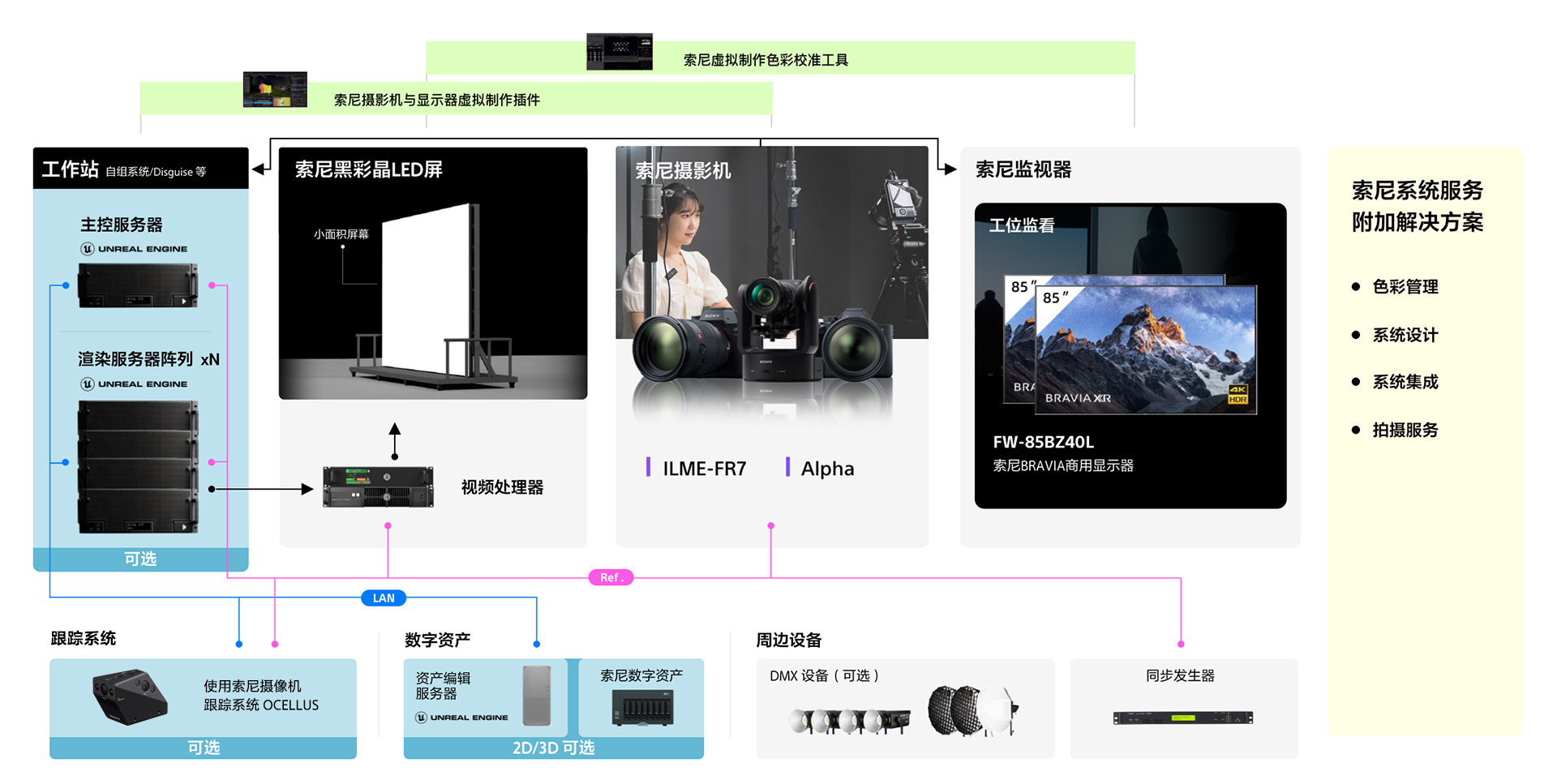The height and width of the screenshot is (784, 1557).
Task: Click the blue LAN label pill
Action: tap(384, 598)
